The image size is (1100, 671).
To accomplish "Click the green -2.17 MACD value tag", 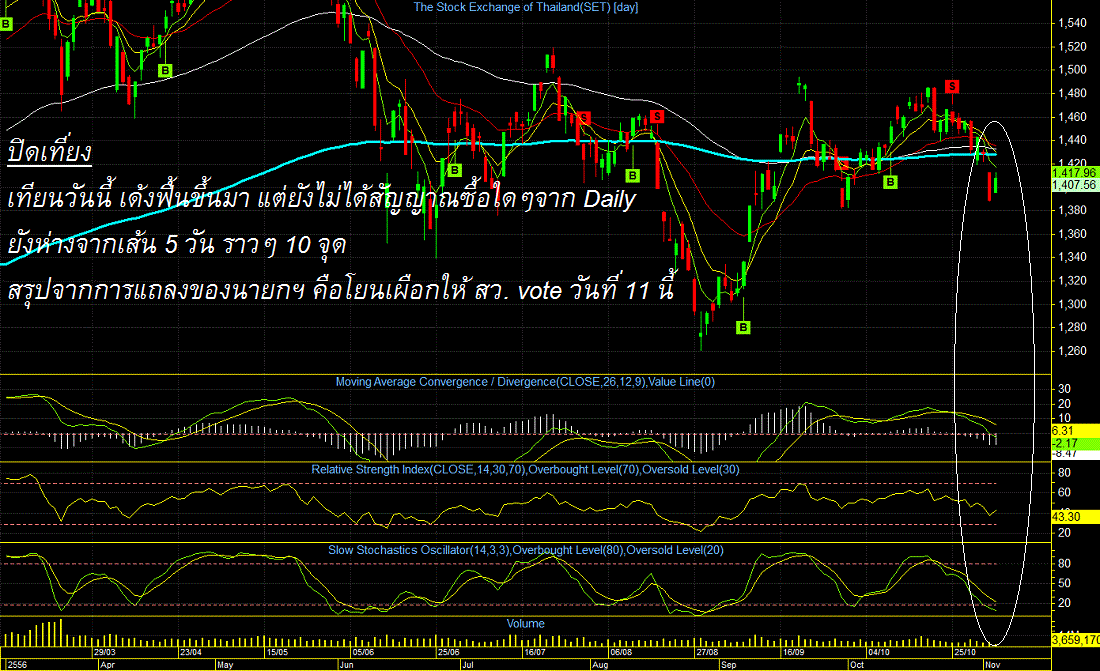I will 1075,444.
